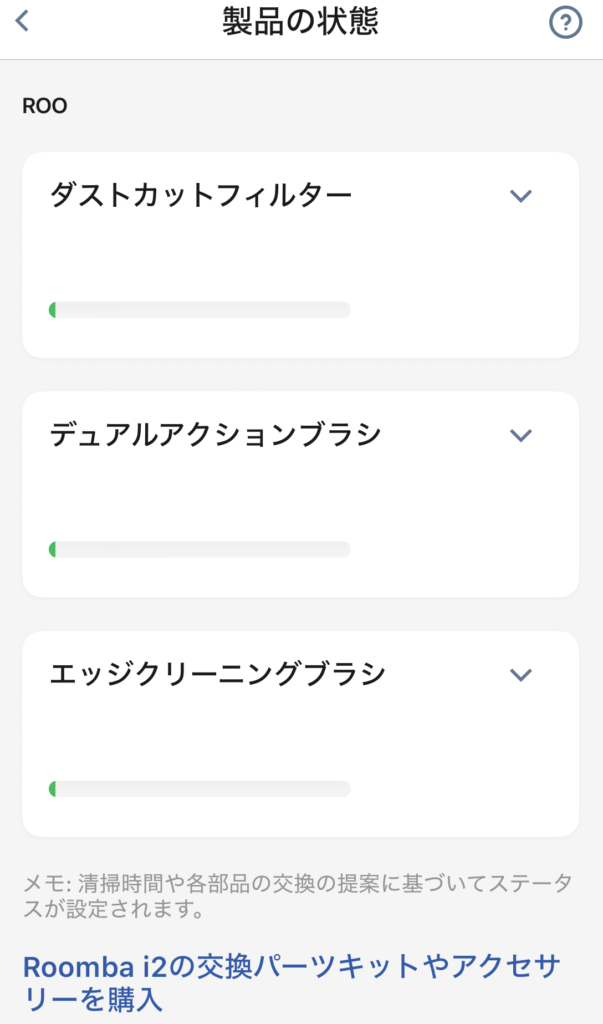Click the green fill on the ダストカットフィルター bar
The width and height of the screenshot is (603, 1024).
coord(52,310)
